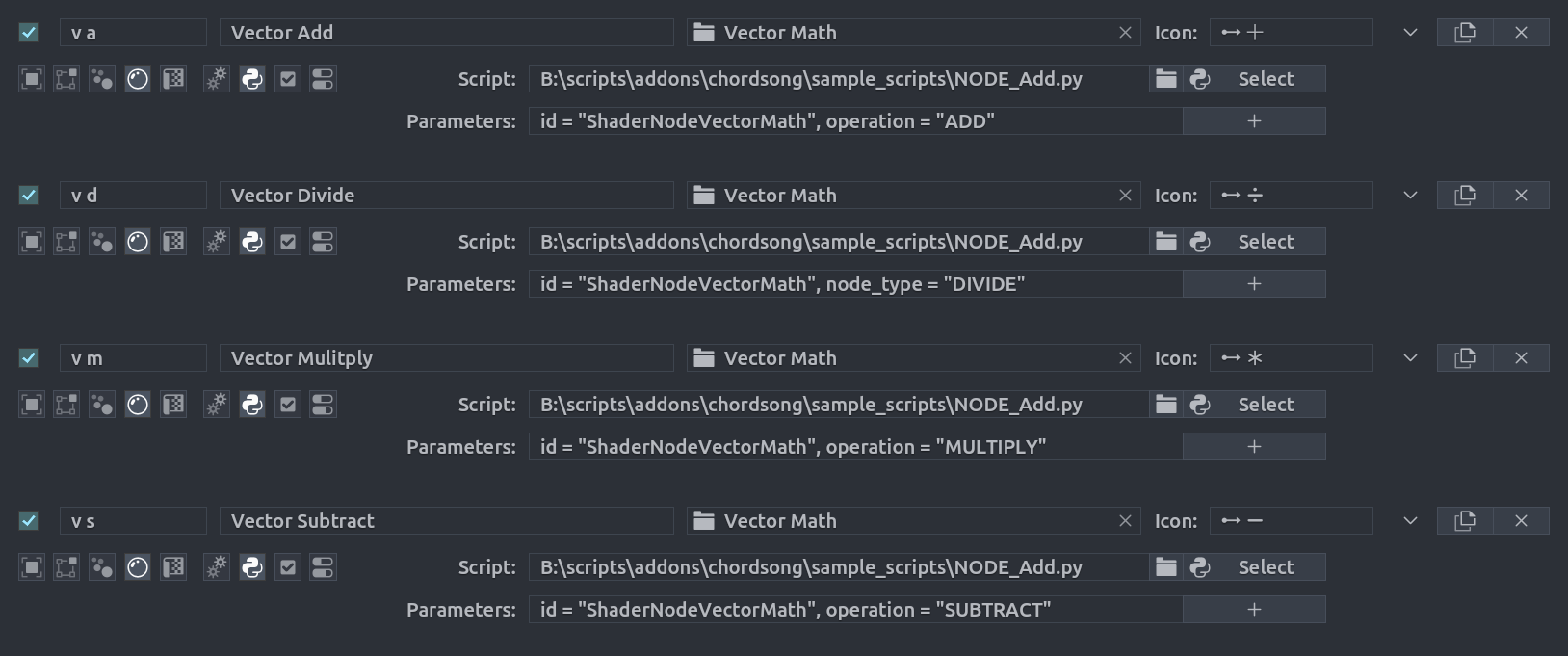Click Select script button for Vector Subtract
This screenshot has height=656, width=1568.
pyautogui.click(x=1255, y=567)
